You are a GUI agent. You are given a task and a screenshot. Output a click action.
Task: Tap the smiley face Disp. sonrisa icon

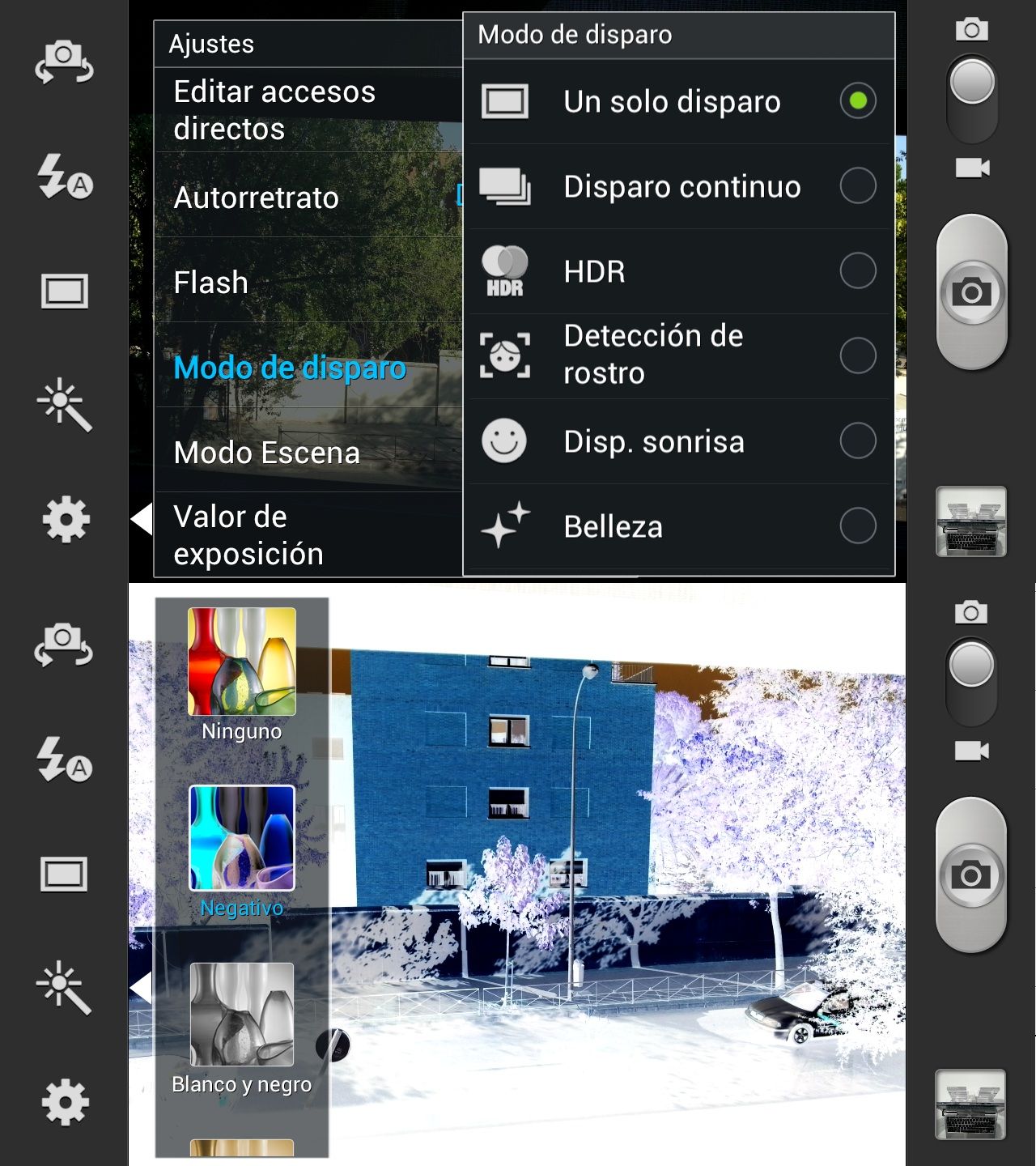point(504,441)
